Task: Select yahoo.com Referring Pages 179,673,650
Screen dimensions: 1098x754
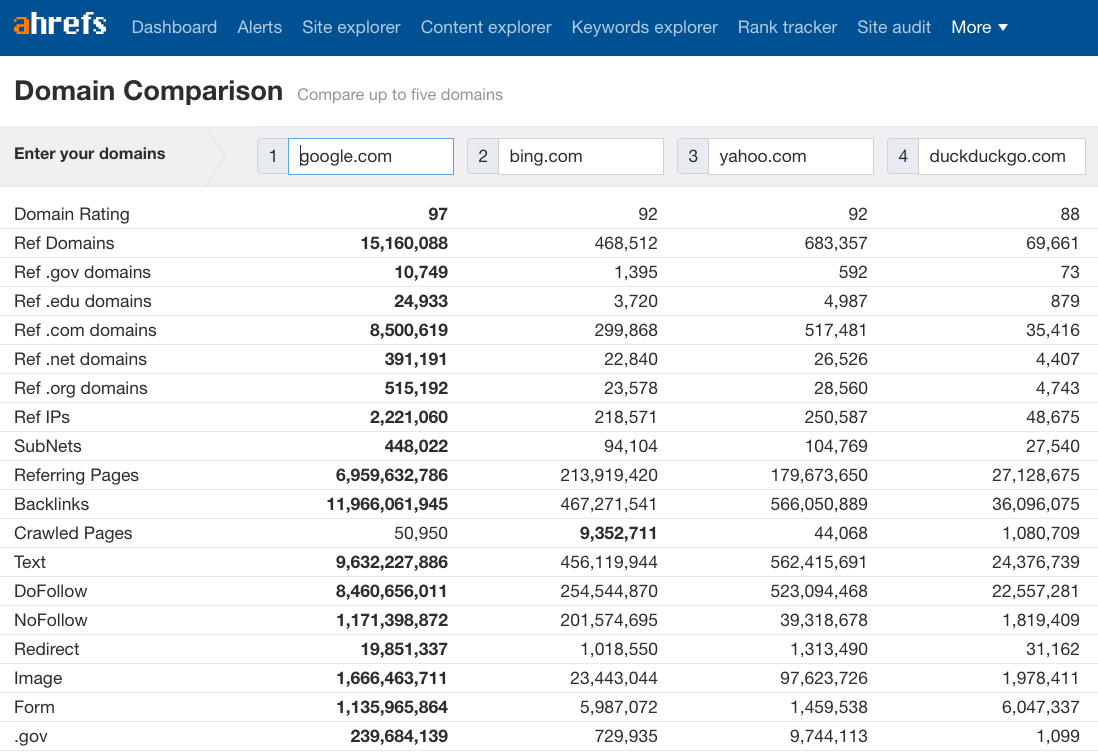Action: pos(819,475)
